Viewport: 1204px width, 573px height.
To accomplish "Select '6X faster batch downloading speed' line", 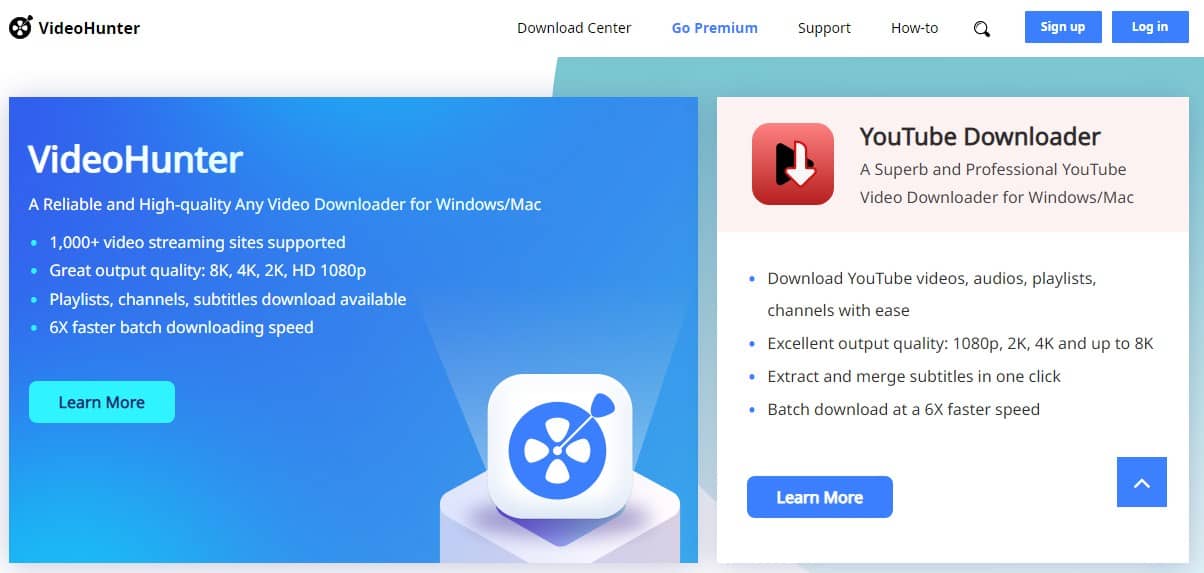I will pos(181,327).
